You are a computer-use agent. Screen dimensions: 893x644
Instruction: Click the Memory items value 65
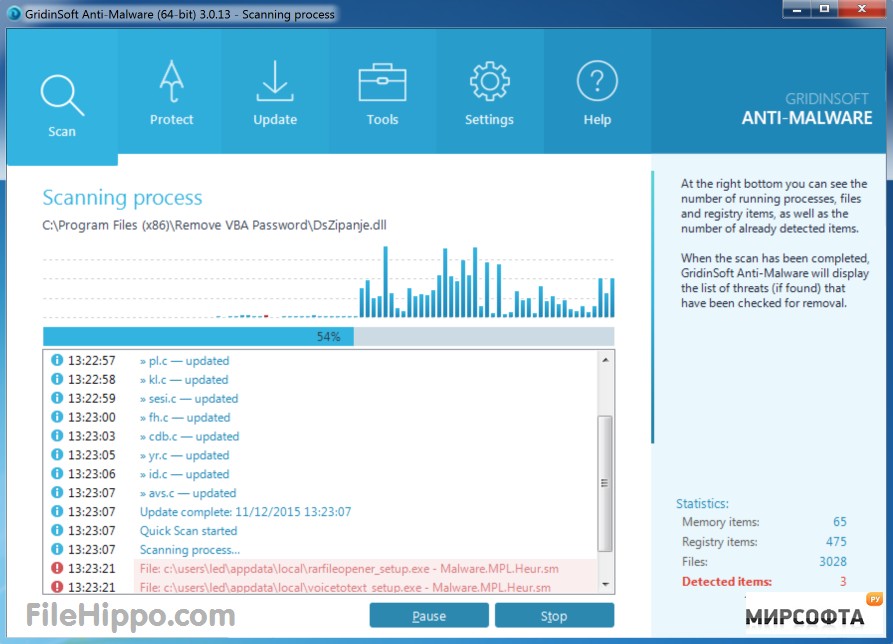839,522
